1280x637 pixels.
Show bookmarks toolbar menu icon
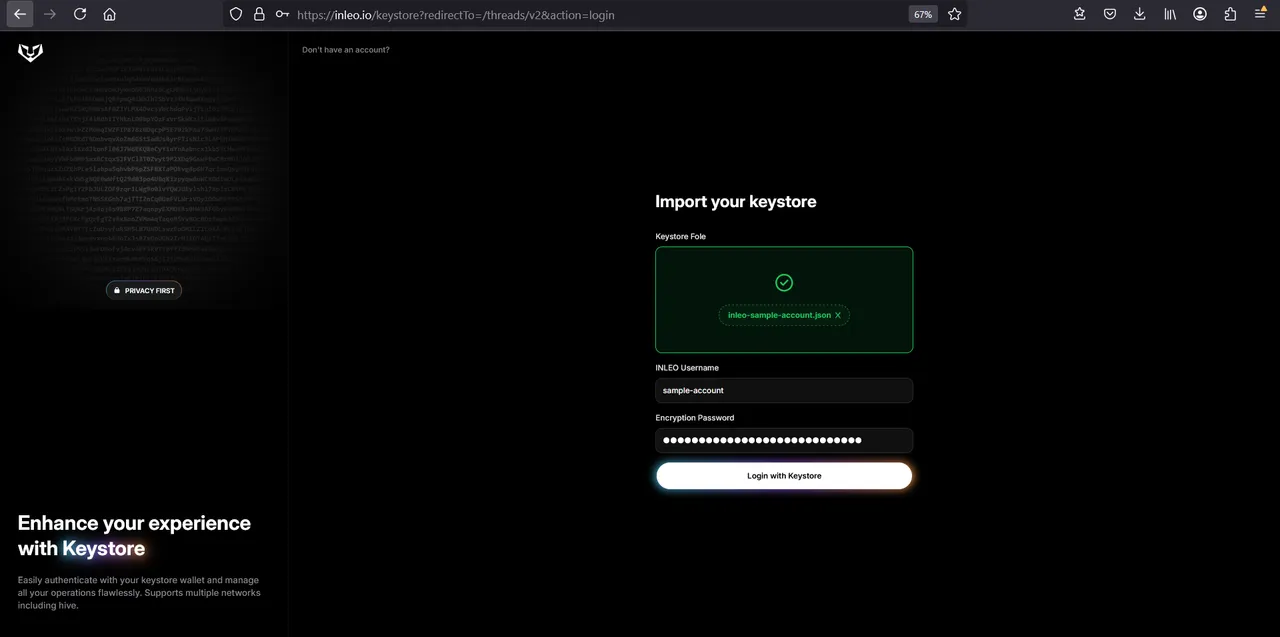(x=1080, y=14)
